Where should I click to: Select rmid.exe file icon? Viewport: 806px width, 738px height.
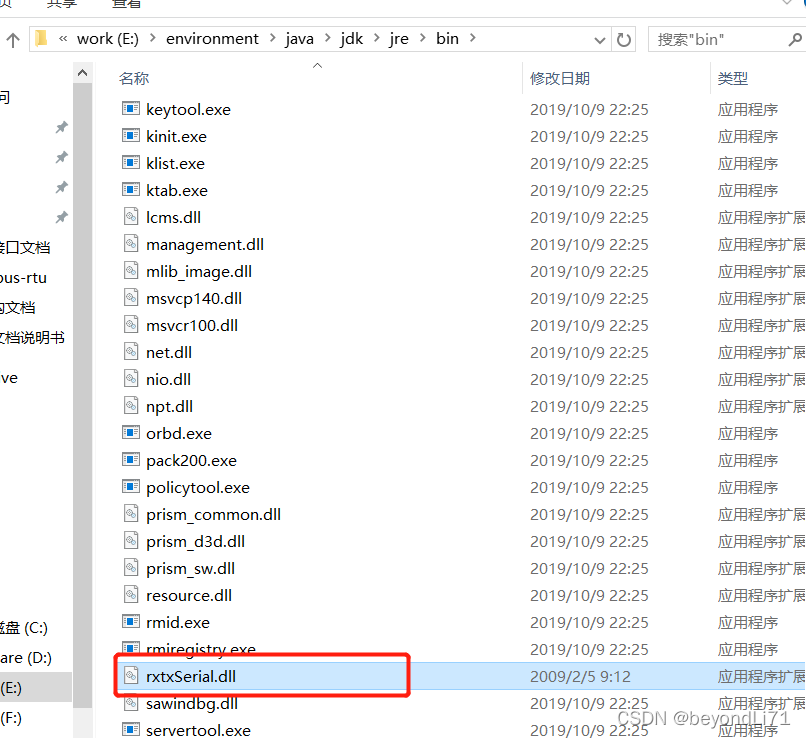131,622
